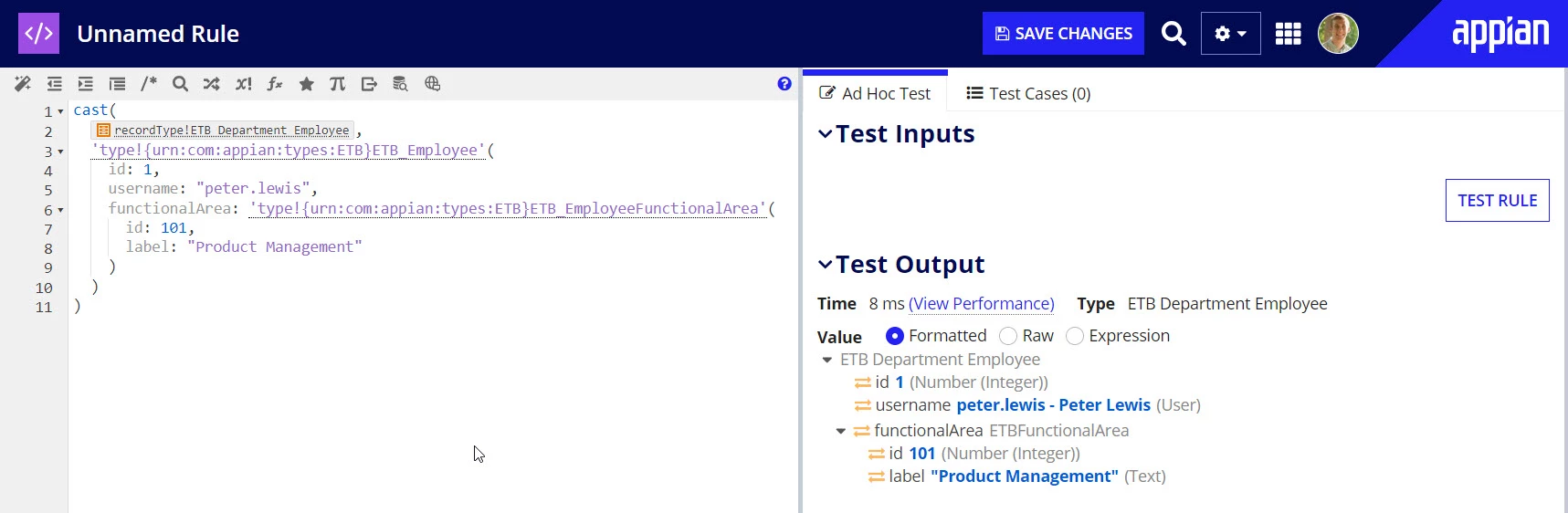Click the magic wand format expression icon
The height and width of the screenshot is (513, 1568).
click(x=23, y=84)
